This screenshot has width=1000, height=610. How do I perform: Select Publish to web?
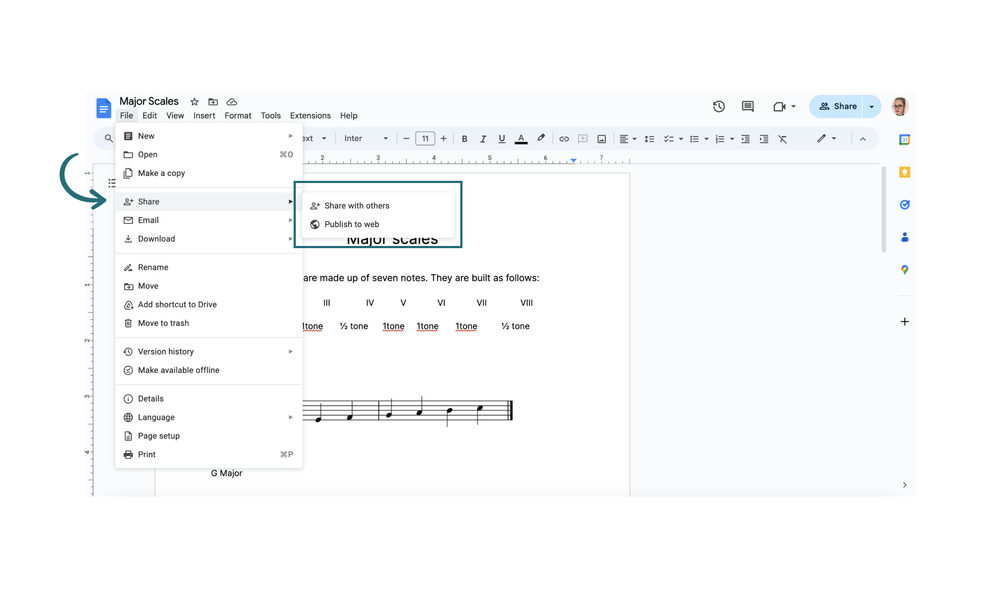[352, 224]
